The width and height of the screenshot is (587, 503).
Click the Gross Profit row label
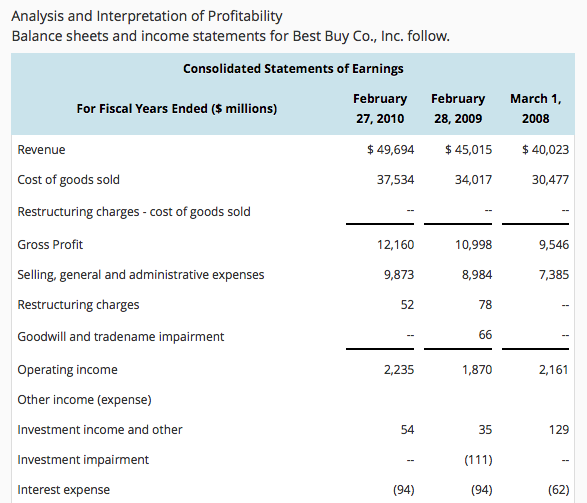[x=50, y=244]
